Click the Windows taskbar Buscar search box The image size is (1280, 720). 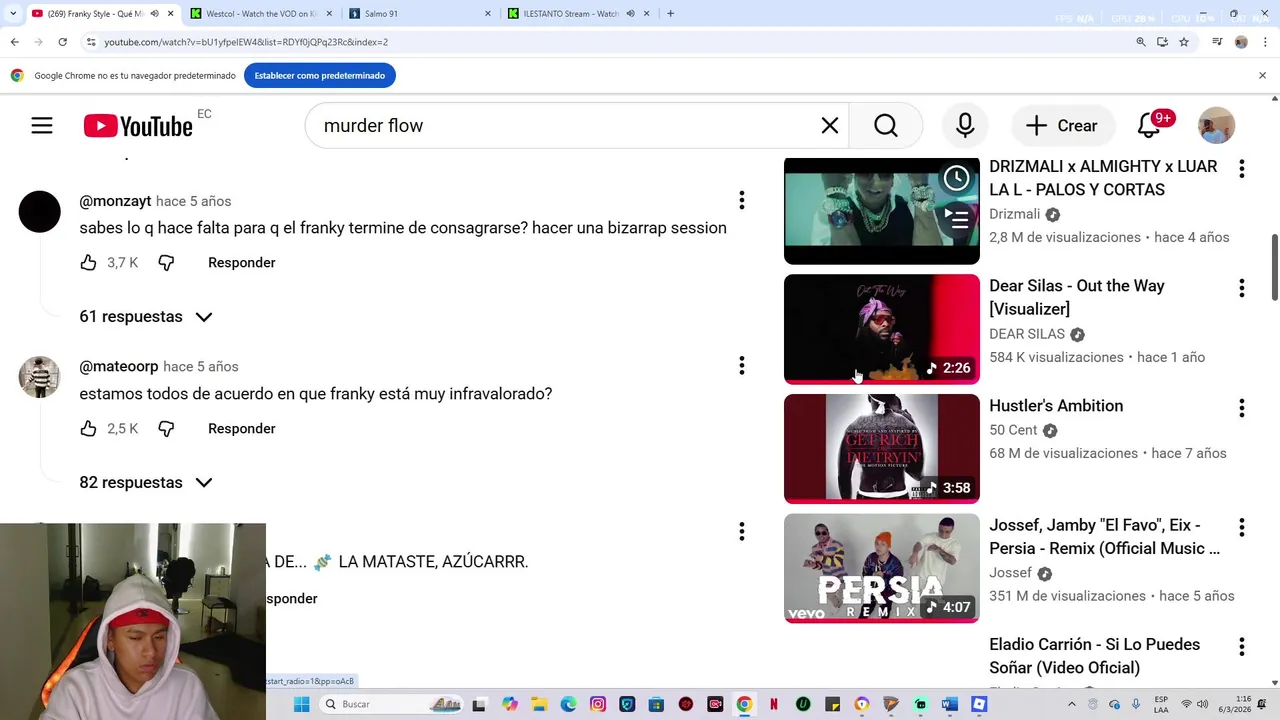[x=391, y=704]
